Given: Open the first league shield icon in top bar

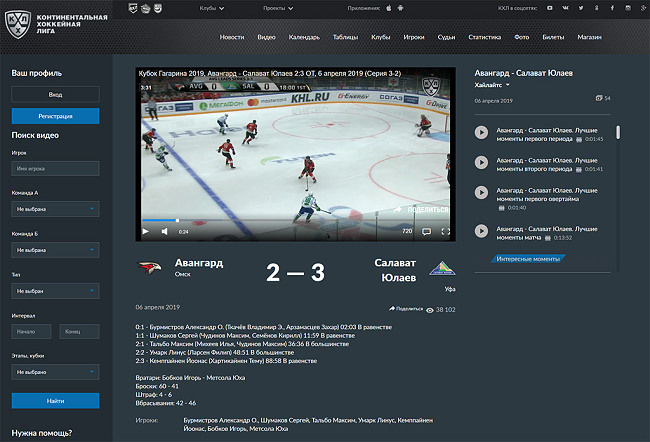Looking at the screenshot, I should tap(133, 8).
